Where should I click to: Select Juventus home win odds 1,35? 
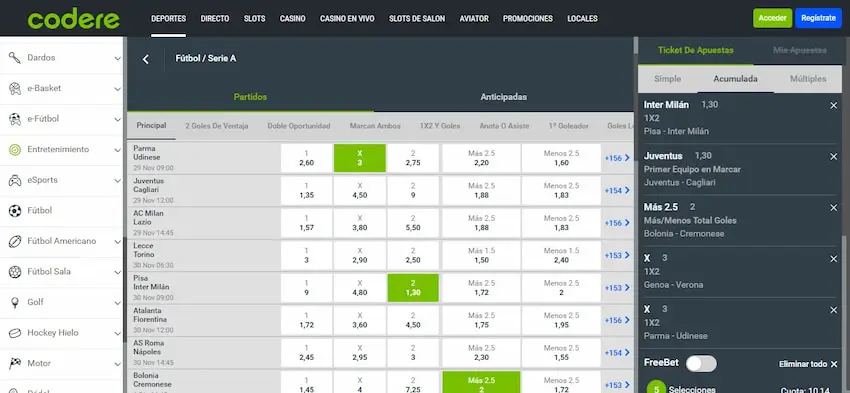click(306, 190)
